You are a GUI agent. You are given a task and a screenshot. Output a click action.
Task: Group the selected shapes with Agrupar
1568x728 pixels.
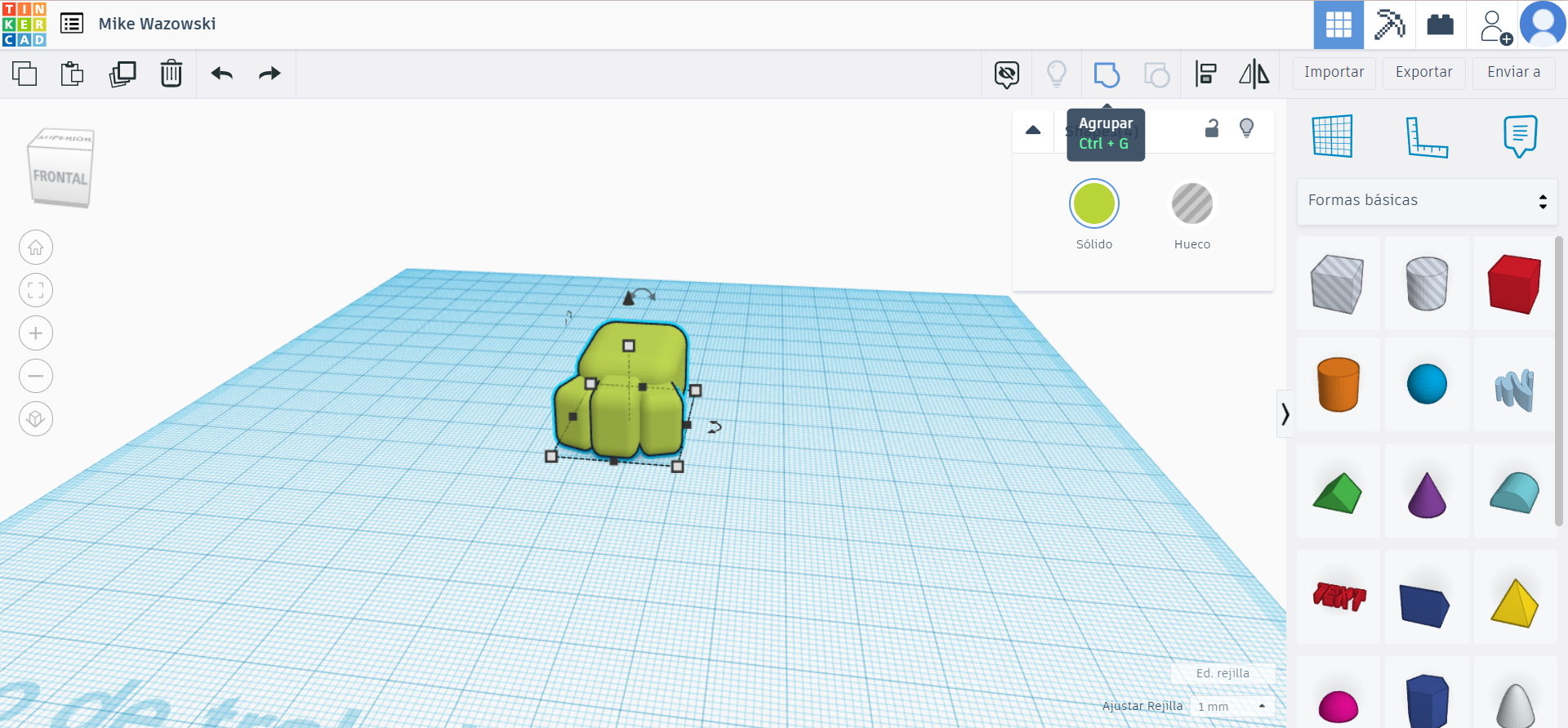[1107, 74]
